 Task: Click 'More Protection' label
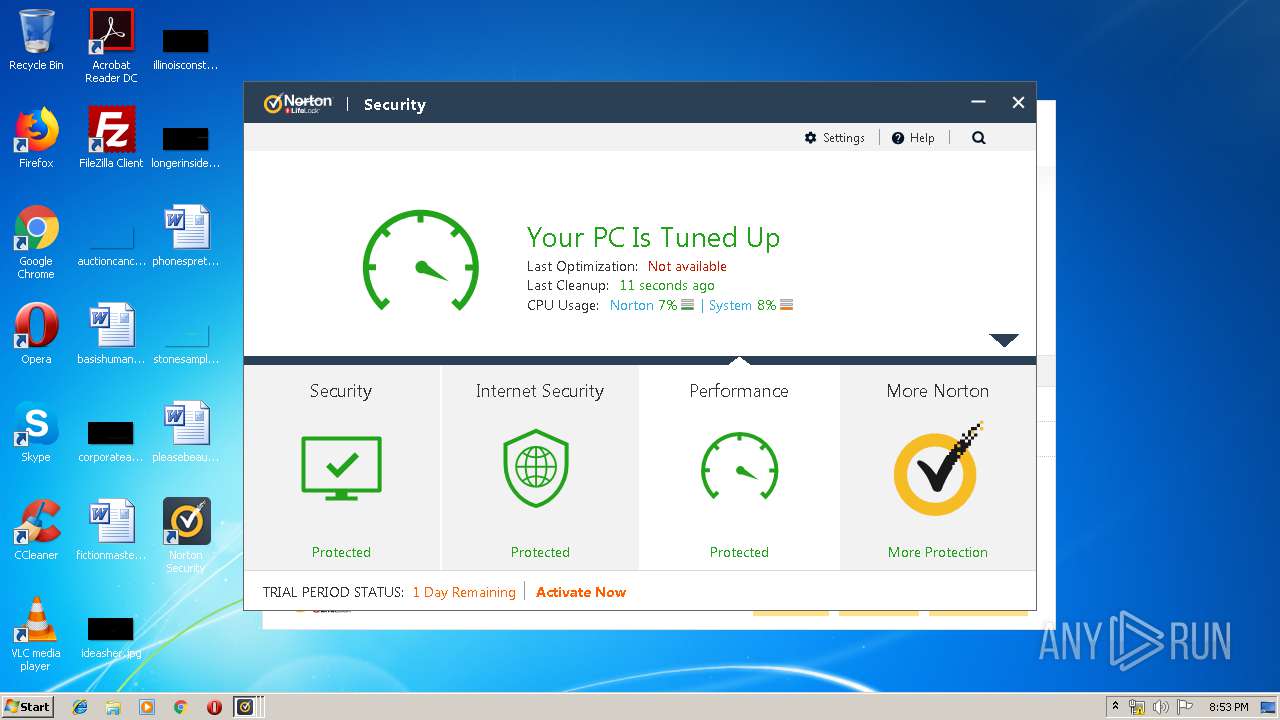point(938,552)
